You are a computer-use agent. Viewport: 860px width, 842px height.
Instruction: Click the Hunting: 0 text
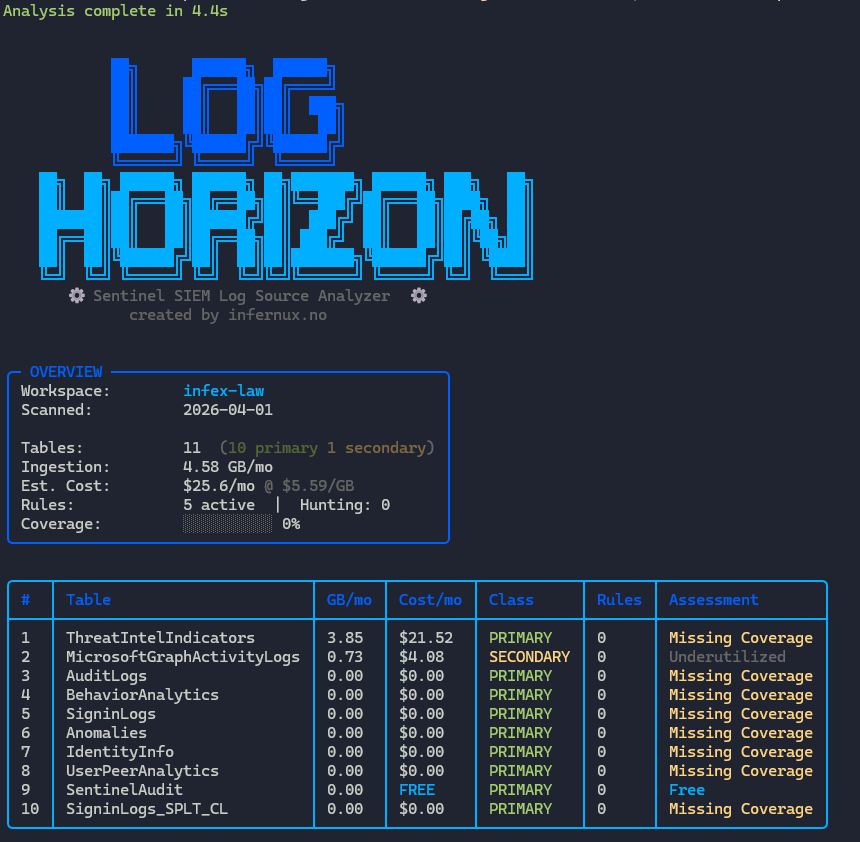pyautogui.click(x=345, y=505)
